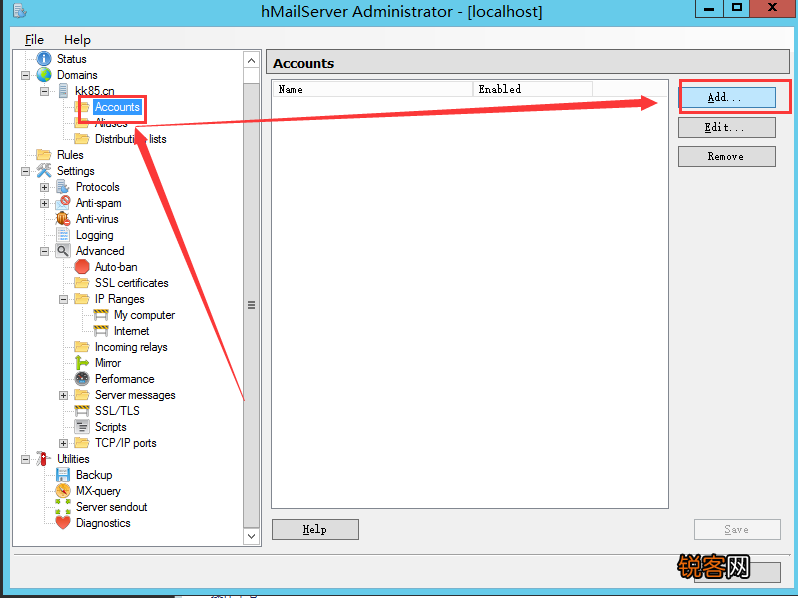
Task: Expand the Anti-spam node
Action: click(44, 204)
